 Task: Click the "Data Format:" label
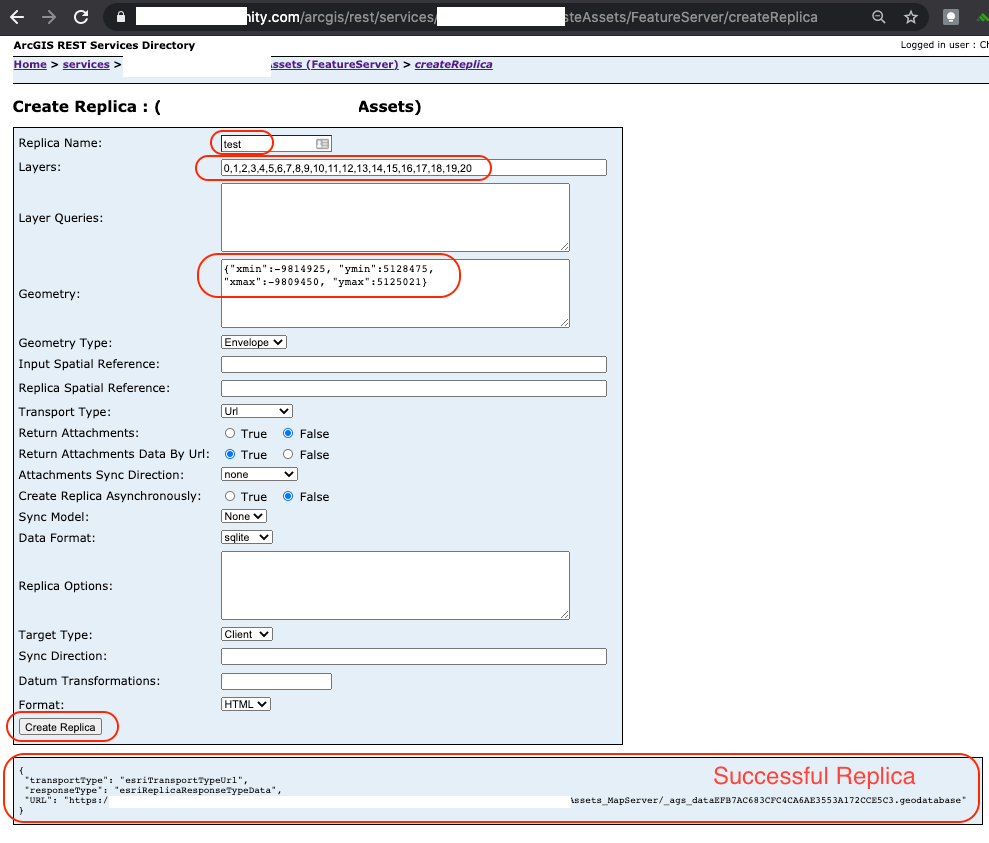click(x=57, y=538)
